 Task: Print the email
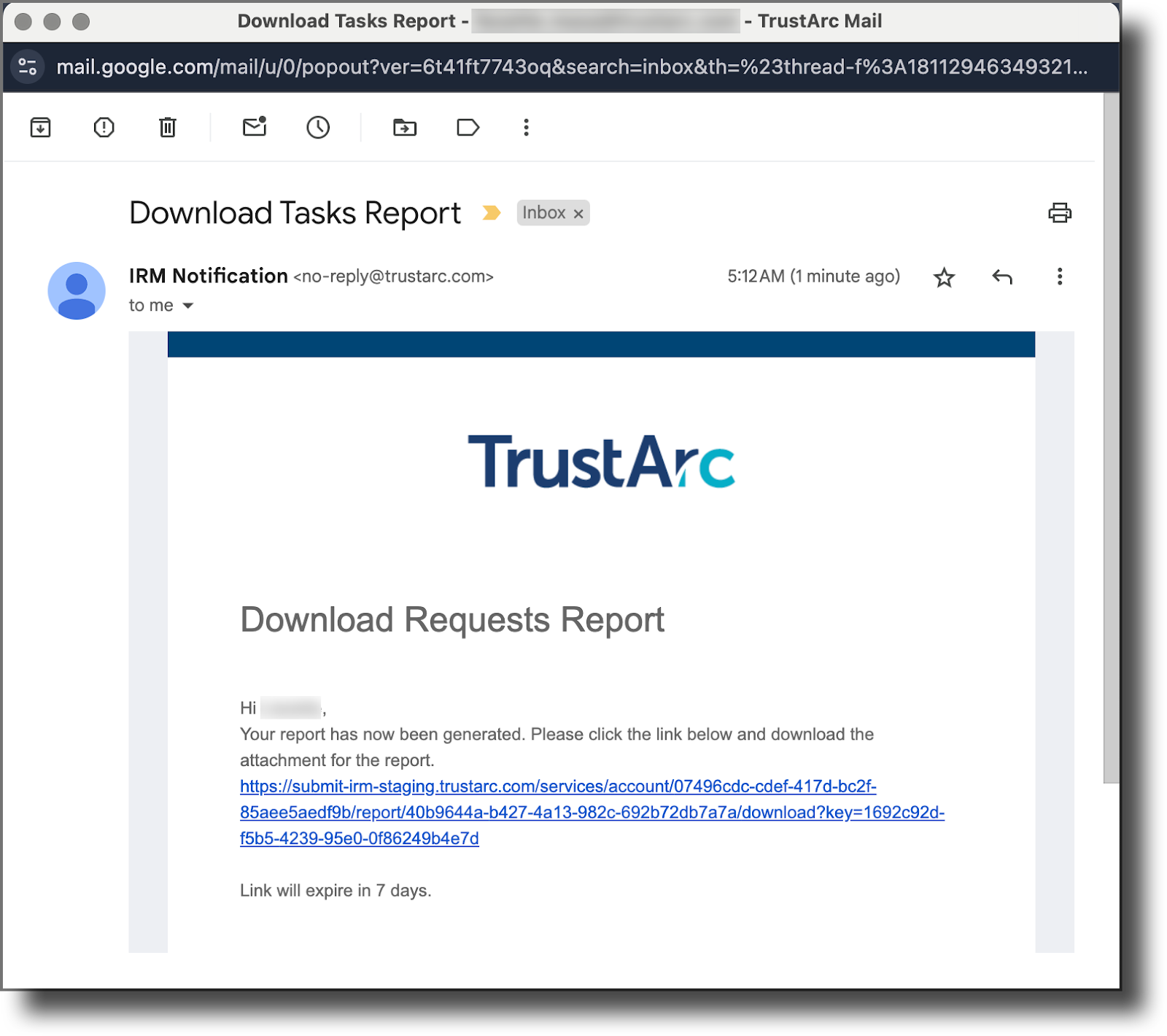tap(1059, 212)
